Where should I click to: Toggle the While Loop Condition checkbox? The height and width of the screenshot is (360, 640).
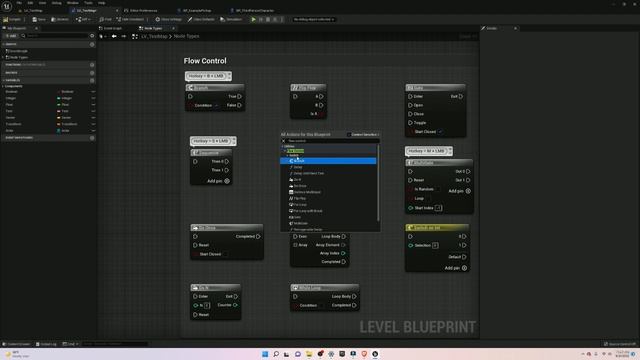pos(321,305)
